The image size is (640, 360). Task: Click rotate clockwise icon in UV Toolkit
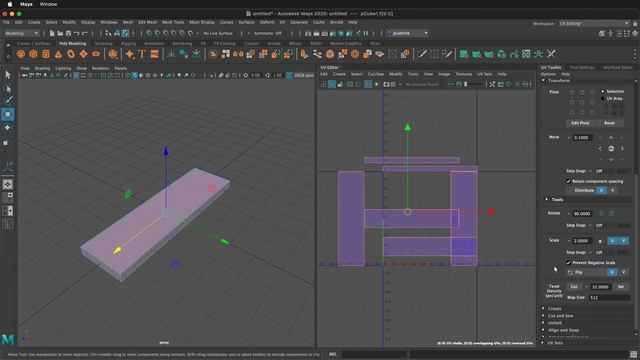(x=611, y=213)
